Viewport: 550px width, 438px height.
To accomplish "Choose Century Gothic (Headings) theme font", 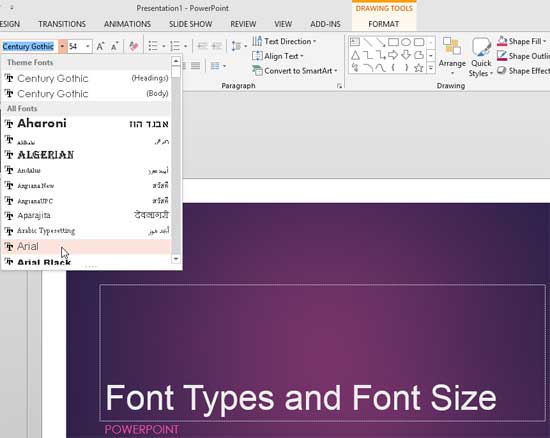I will point(86,78).
